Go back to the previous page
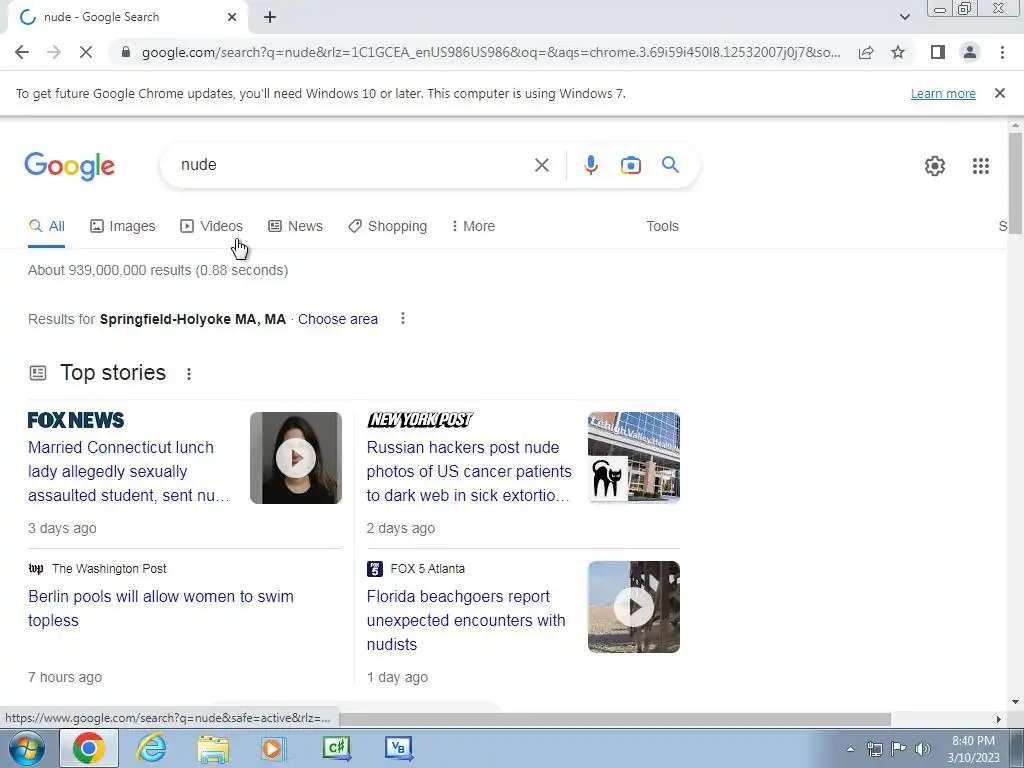Image resolution: width=1024 pixels, height=768 pixels. pos(22,52)
